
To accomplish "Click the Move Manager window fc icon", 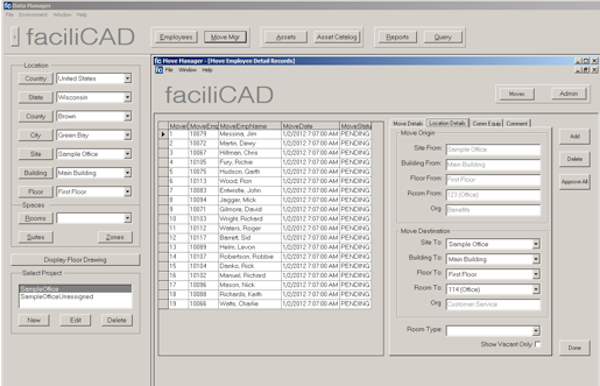I will 158,61.
